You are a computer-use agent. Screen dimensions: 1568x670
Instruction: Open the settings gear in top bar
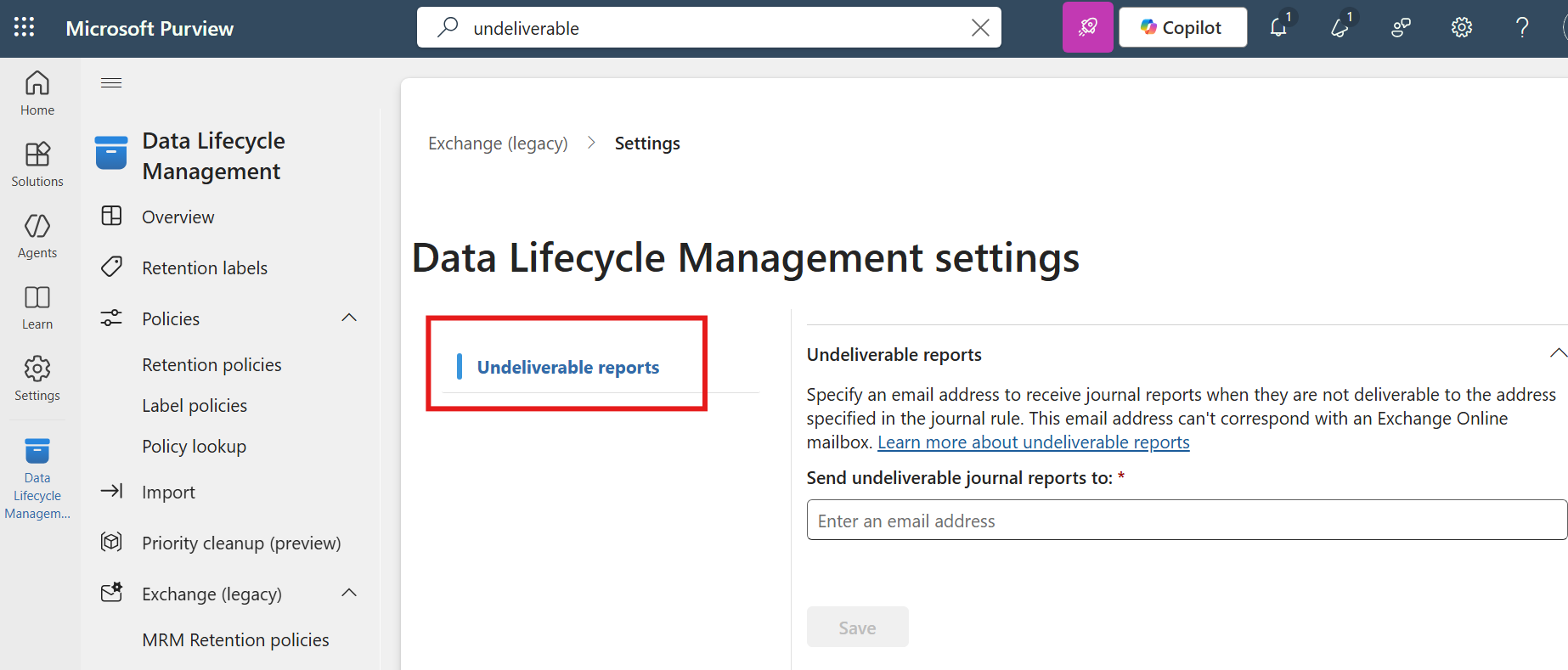click(x=1461, y=28)
